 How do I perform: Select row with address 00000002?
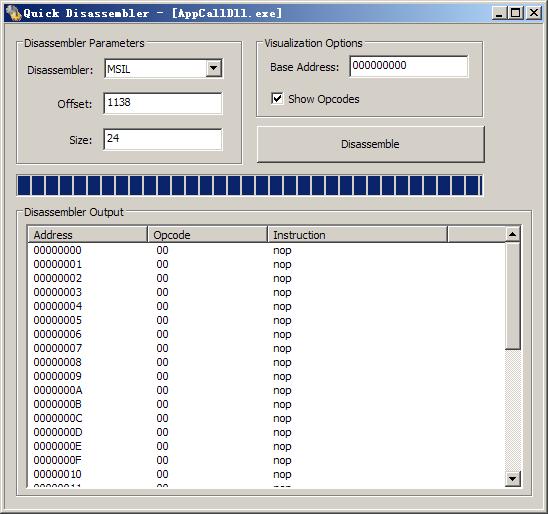point(266,278)
